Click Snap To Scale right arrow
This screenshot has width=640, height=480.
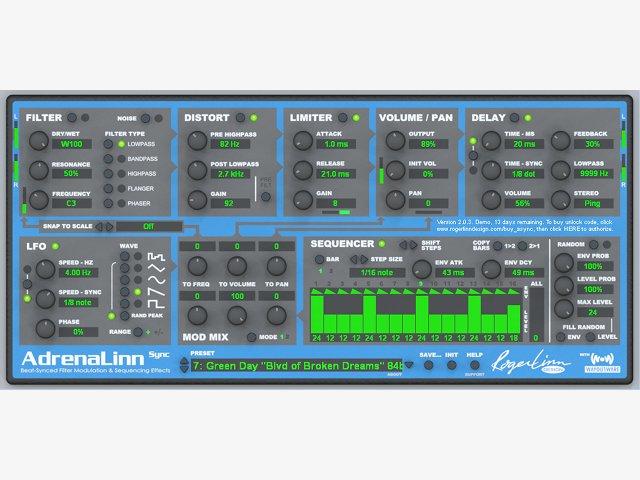tap(109, 227)
